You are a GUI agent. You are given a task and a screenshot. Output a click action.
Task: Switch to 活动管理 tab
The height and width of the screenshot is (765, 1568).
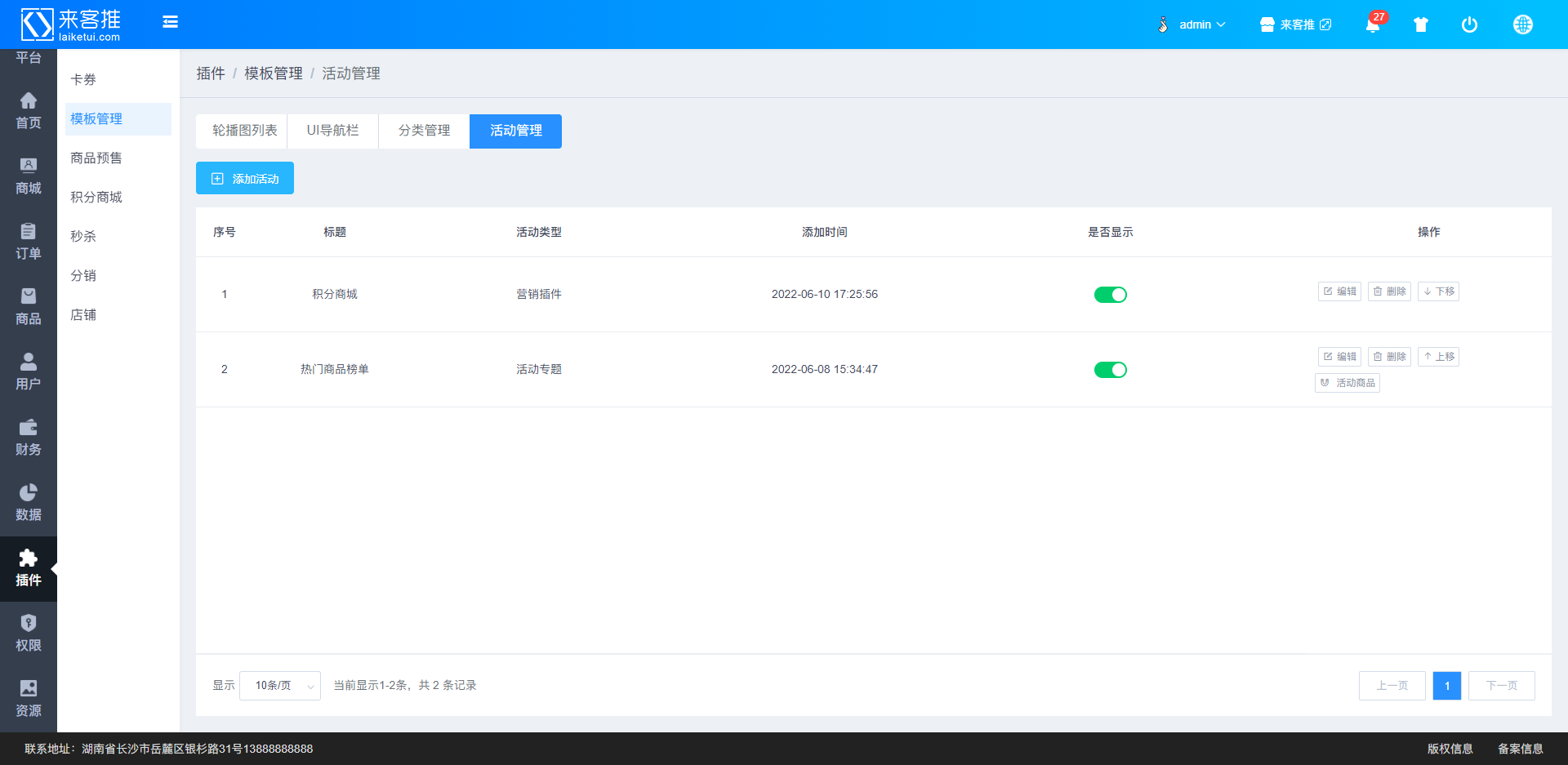click(x=516, y=131)
